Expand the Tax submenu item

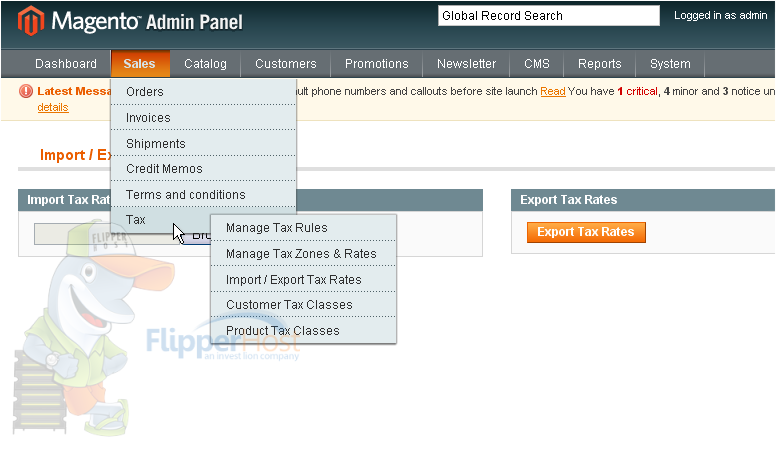[x=161, y=220]
